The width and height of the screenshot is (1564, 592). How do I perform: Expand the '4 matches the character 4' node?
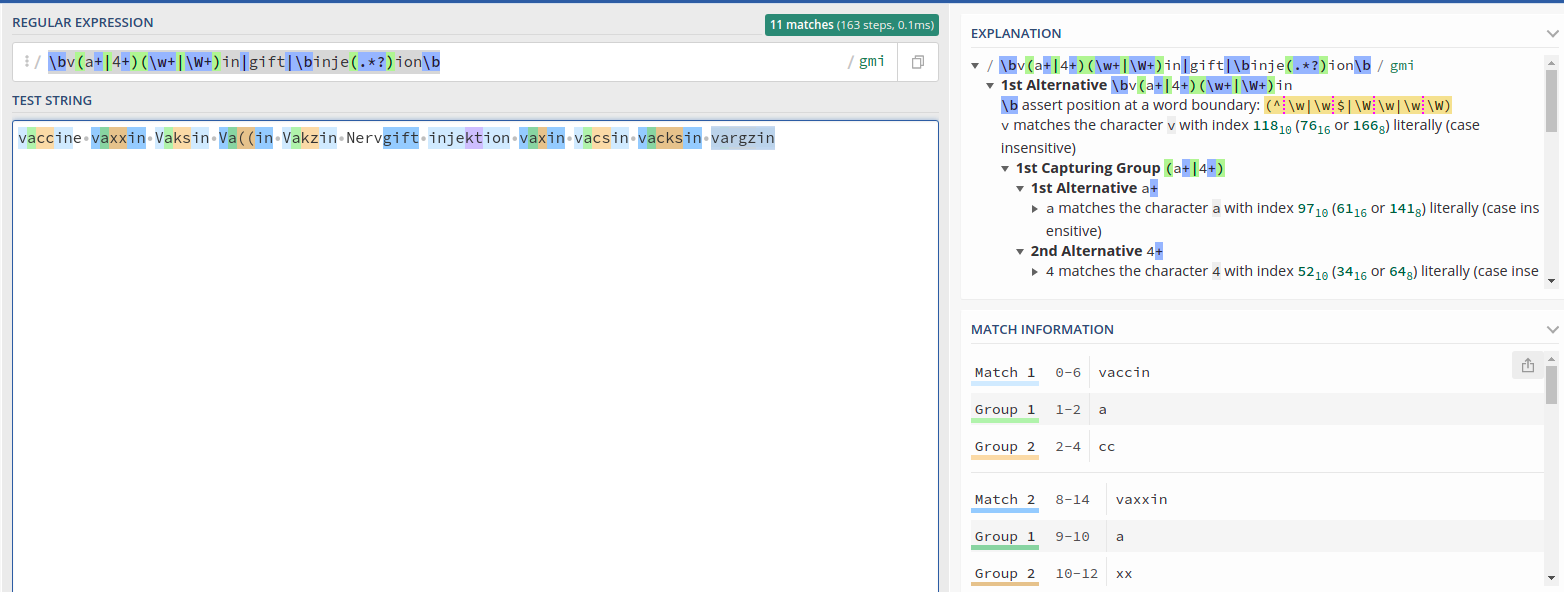pos(1034,271)
